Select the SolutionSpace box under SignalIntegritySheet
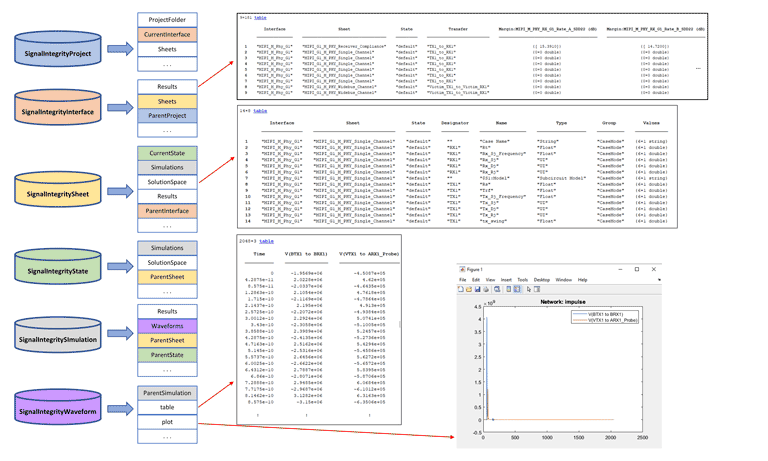The height and width of the screenshot is (461, 768). (x=167, y=182)
